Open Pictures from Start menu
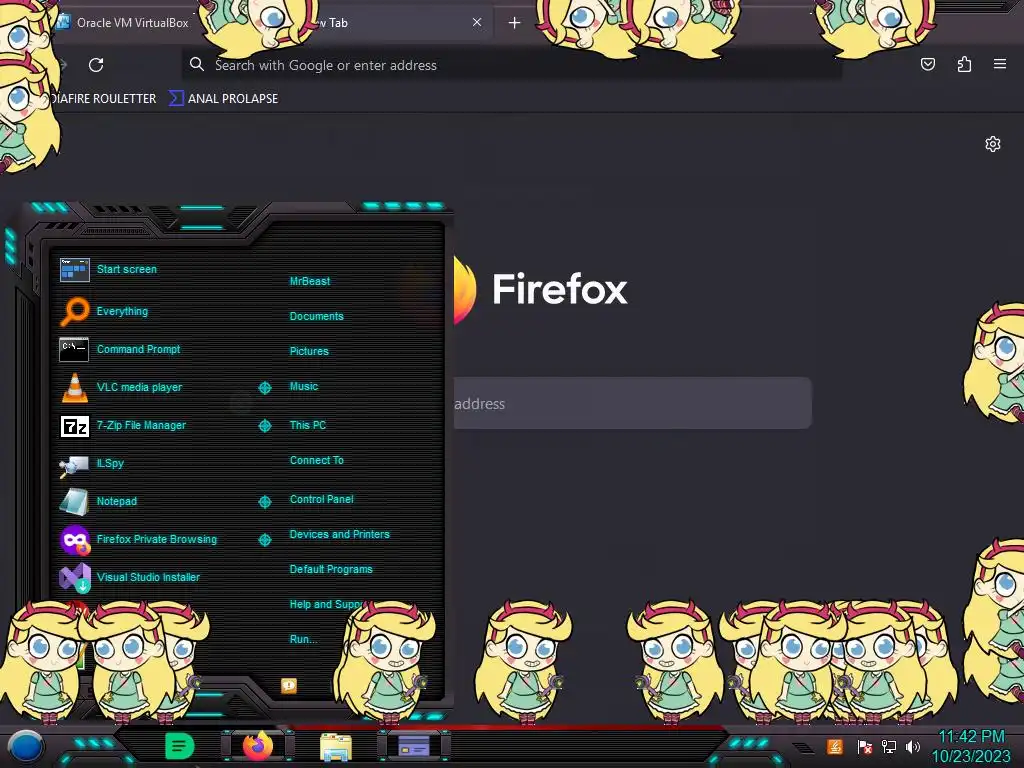The height and width of the screenshot is (768, 1024). pyautogui.click(x=309, y=351)
